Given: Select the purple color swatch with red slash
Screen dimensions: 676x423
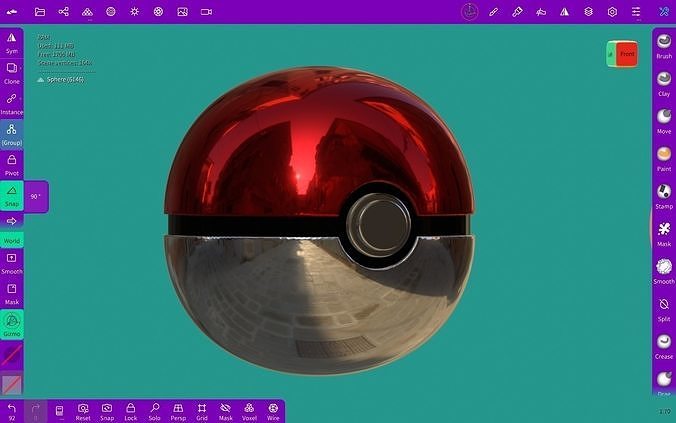Looking at the screenshot, I should [12, 355].
